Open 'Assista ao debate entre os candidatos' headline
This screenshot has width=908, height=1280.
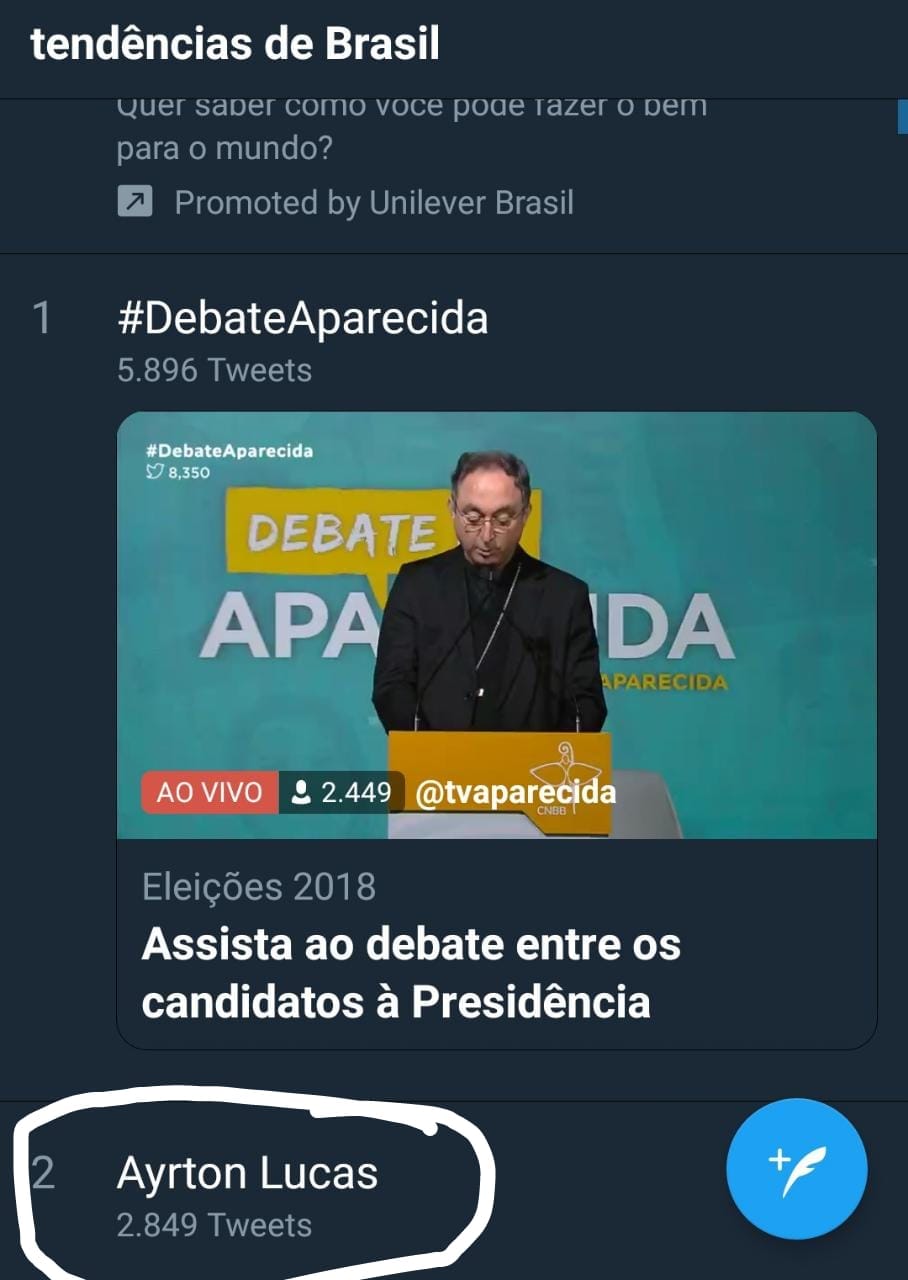411,973
